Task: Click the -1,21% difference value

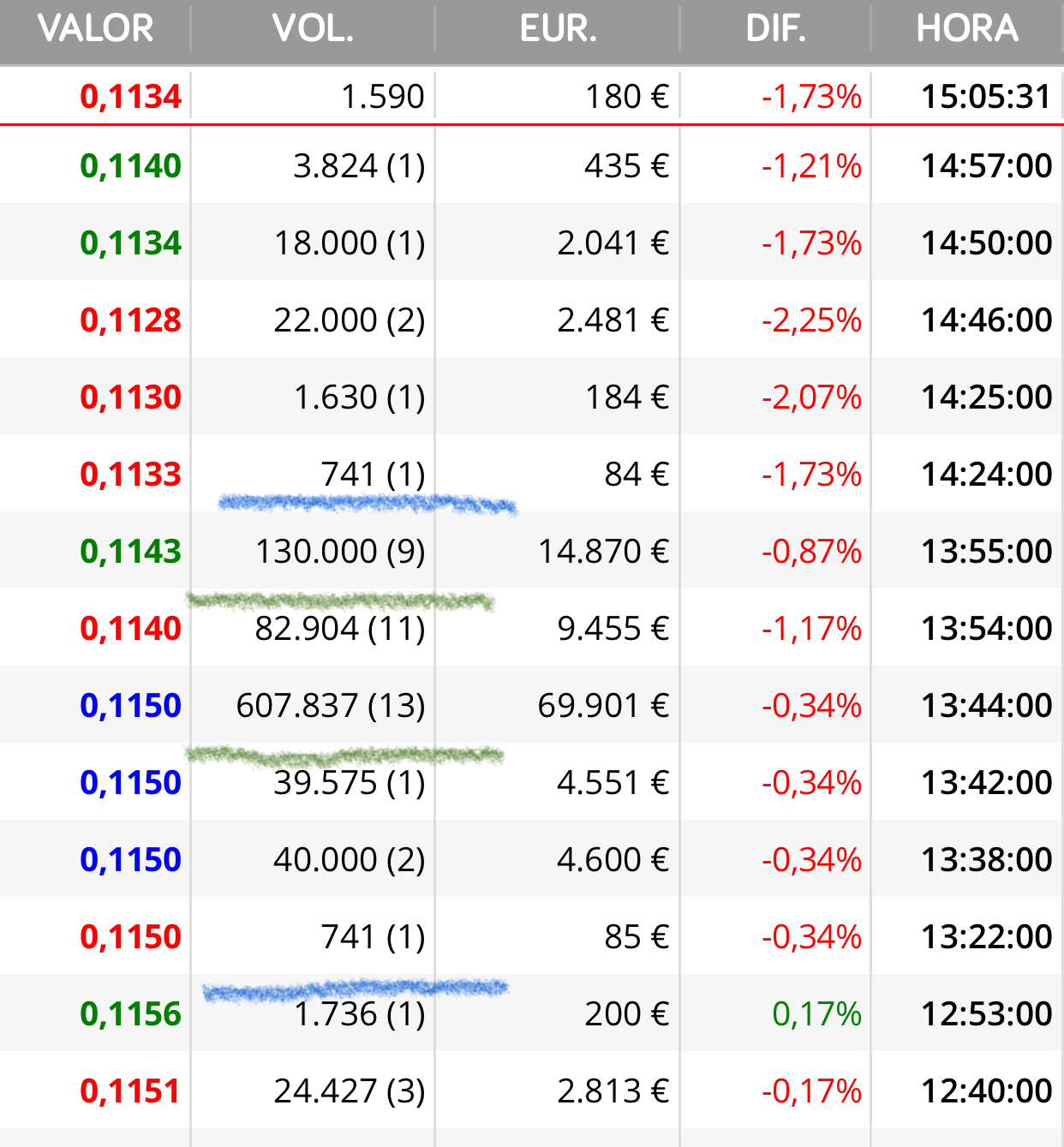Action: pos(811,165)
